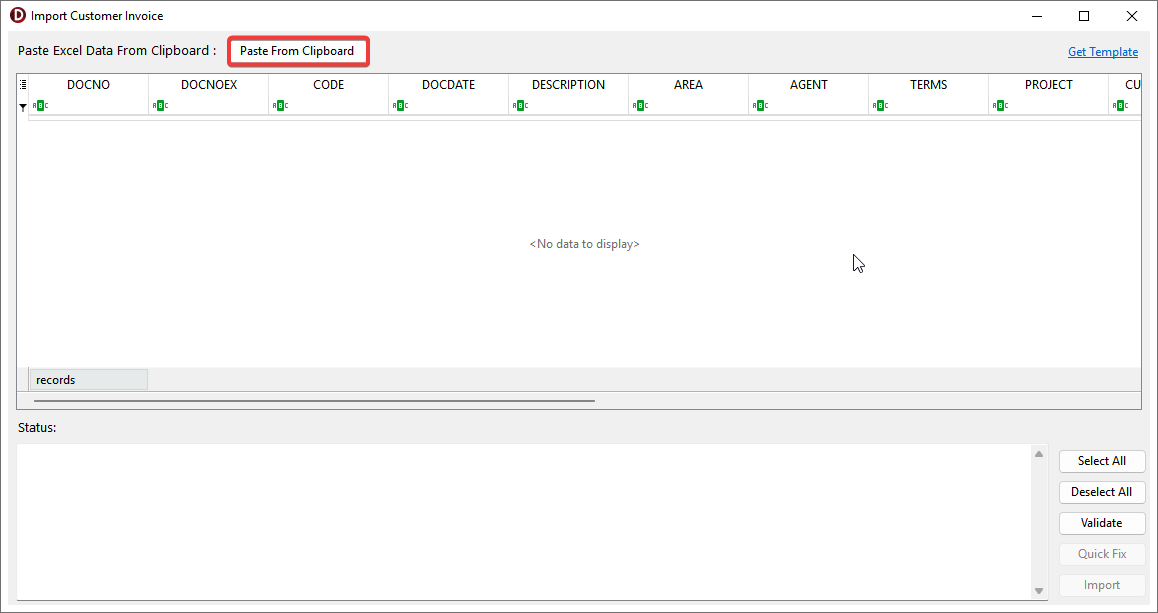Click the DOCDATE filter condition icon

click(x=400, y=106)
